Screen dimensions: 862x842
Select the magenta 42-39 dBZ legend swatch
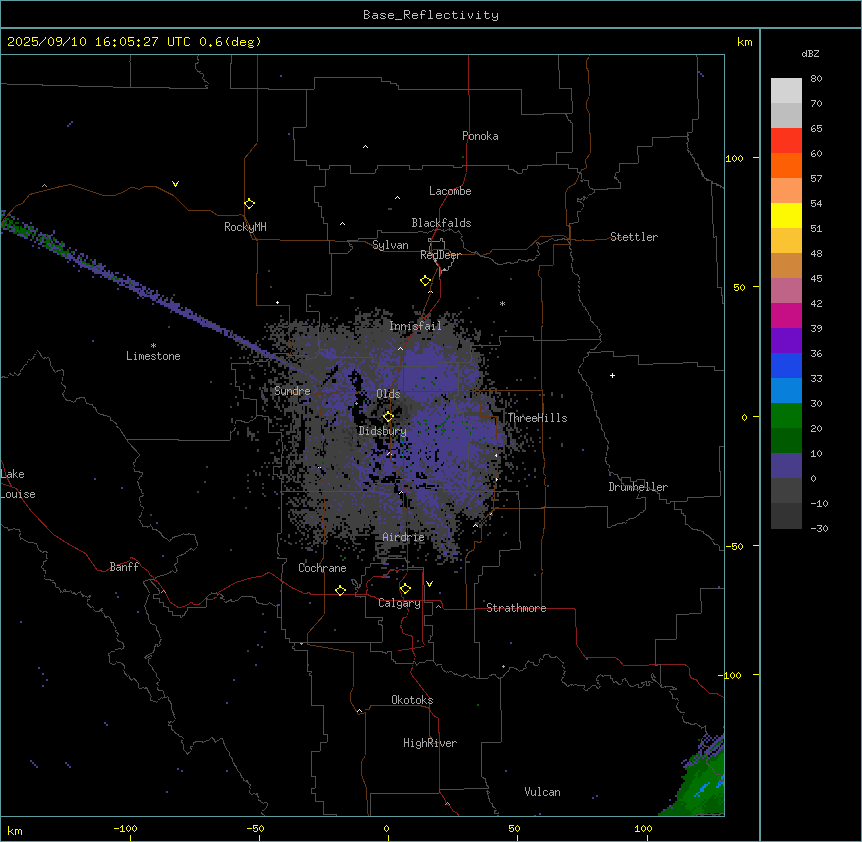(x=786, y=315)
